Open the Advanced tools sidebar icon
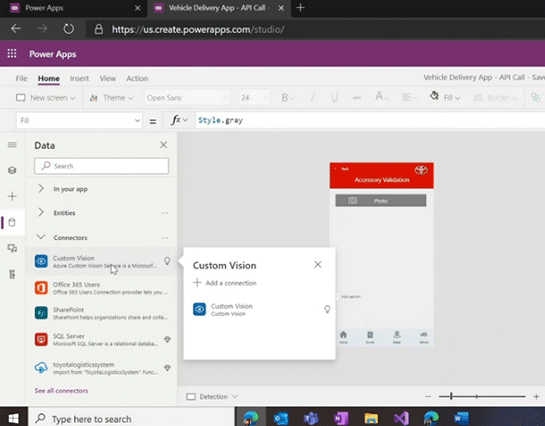The image size is (545, 426). (12, 274)
